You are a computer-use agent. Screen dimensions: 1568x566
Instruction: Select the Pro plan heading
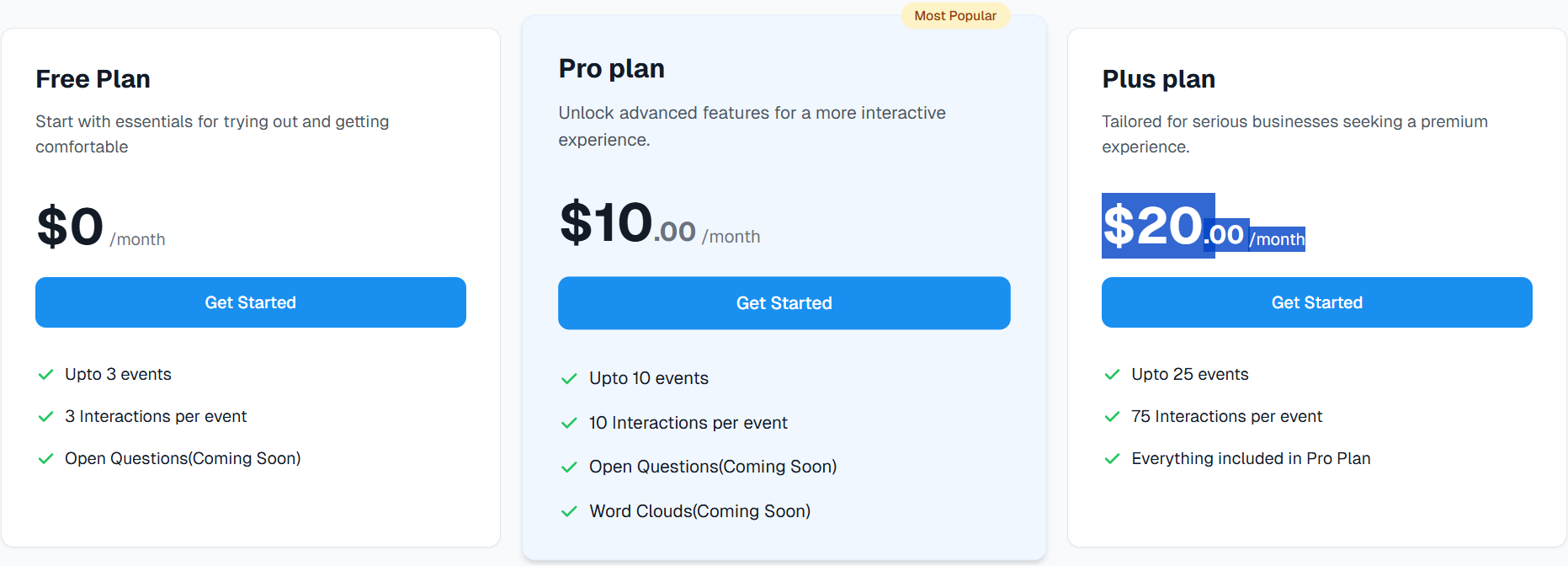coord(612,68)
